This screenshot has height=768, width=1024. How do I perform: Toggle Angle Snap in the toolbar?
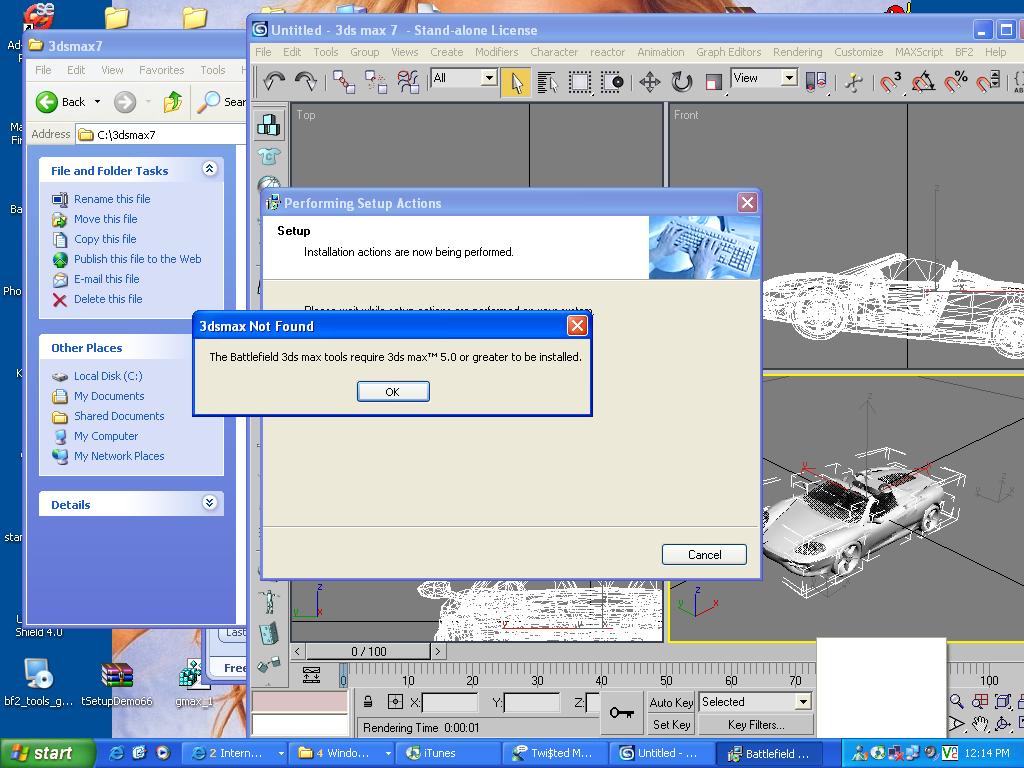point(922,82)
